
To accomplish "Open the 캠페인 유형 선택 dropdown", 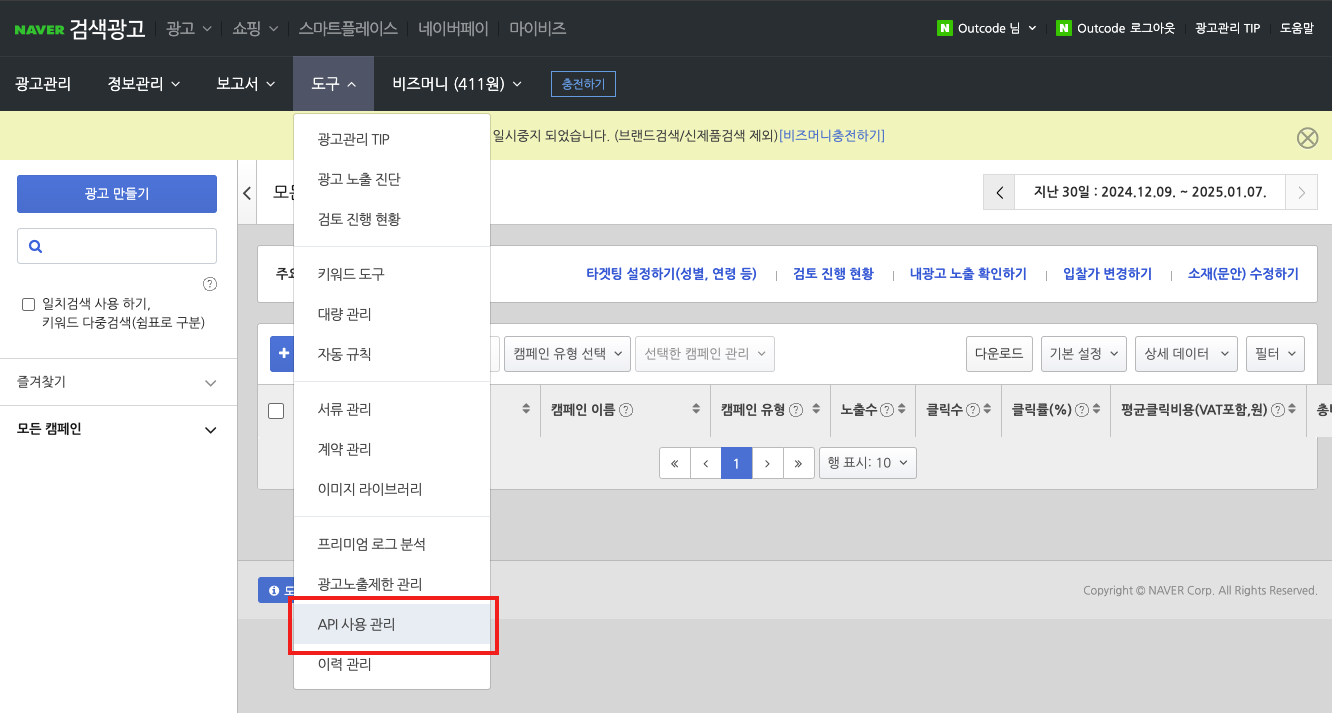I will (569, 353).
